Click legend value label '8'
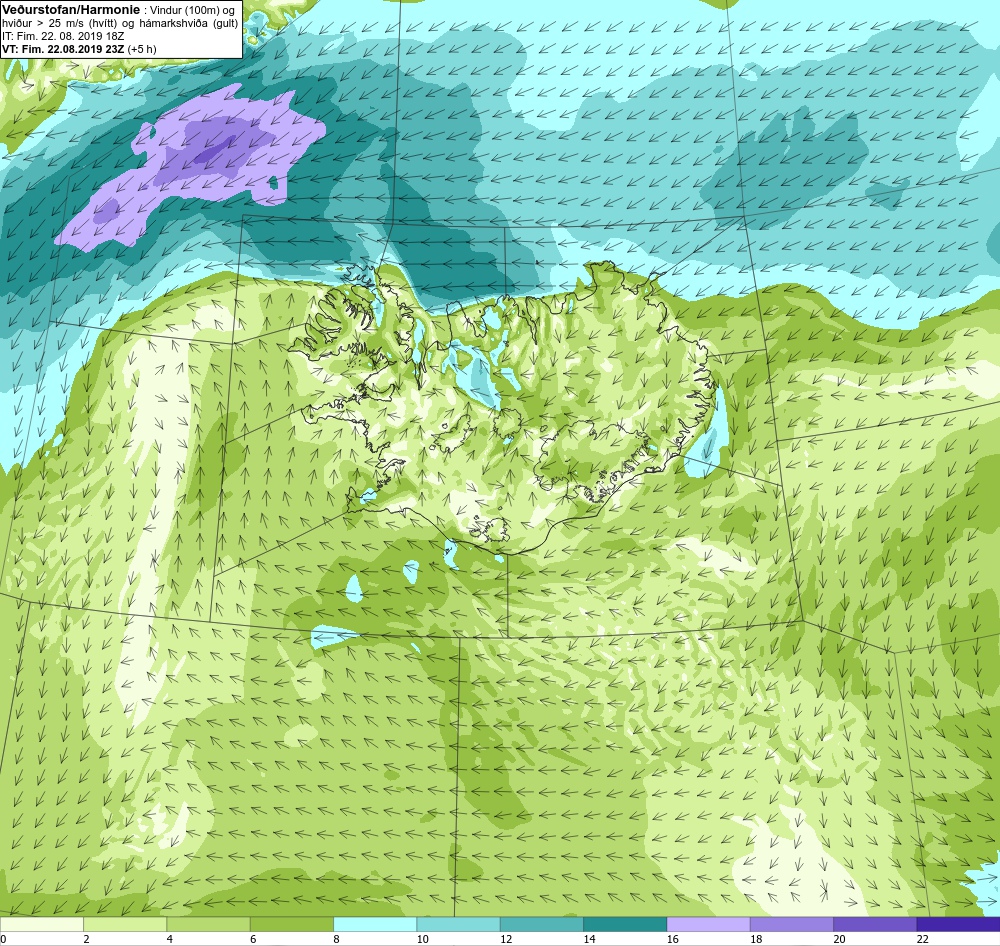Viewport: 1000px width, 946px height. (x=336, y=939)
